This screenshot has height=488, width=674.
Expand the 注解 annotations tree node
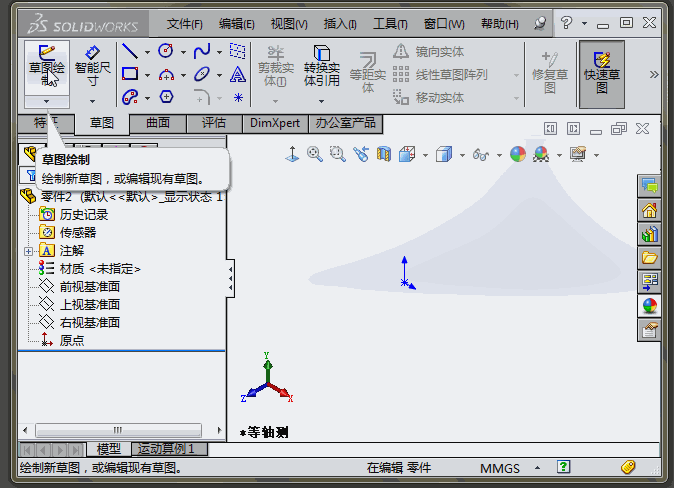(x=28, y=251)
